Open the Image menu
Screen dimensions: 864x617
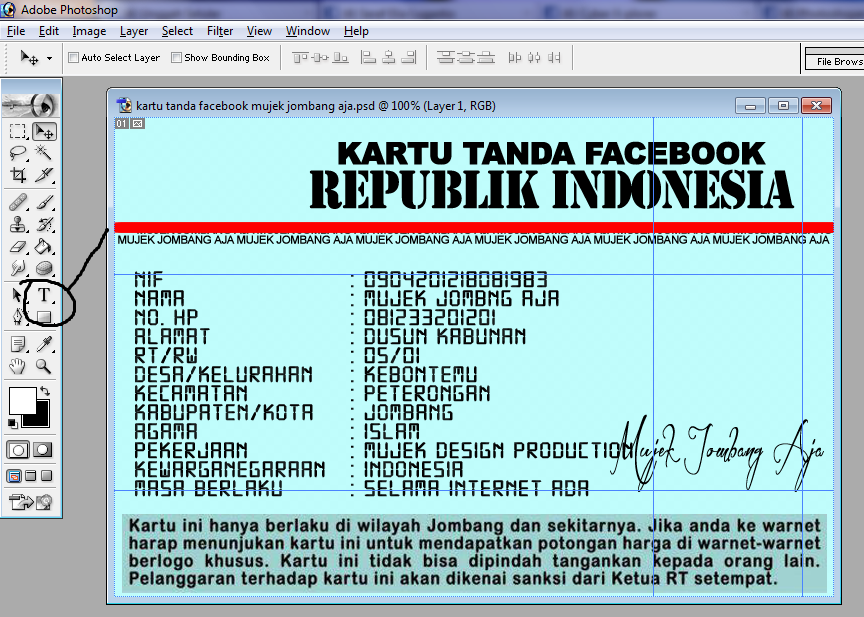click(x=89, y=31)
